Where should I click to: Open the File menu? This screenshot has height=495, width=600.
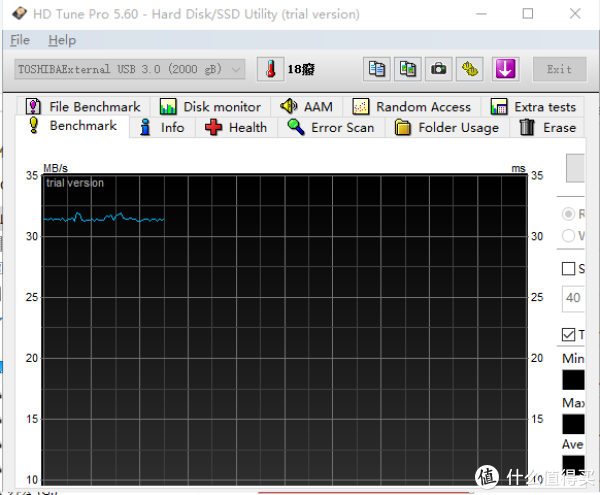tap(20, 40)
